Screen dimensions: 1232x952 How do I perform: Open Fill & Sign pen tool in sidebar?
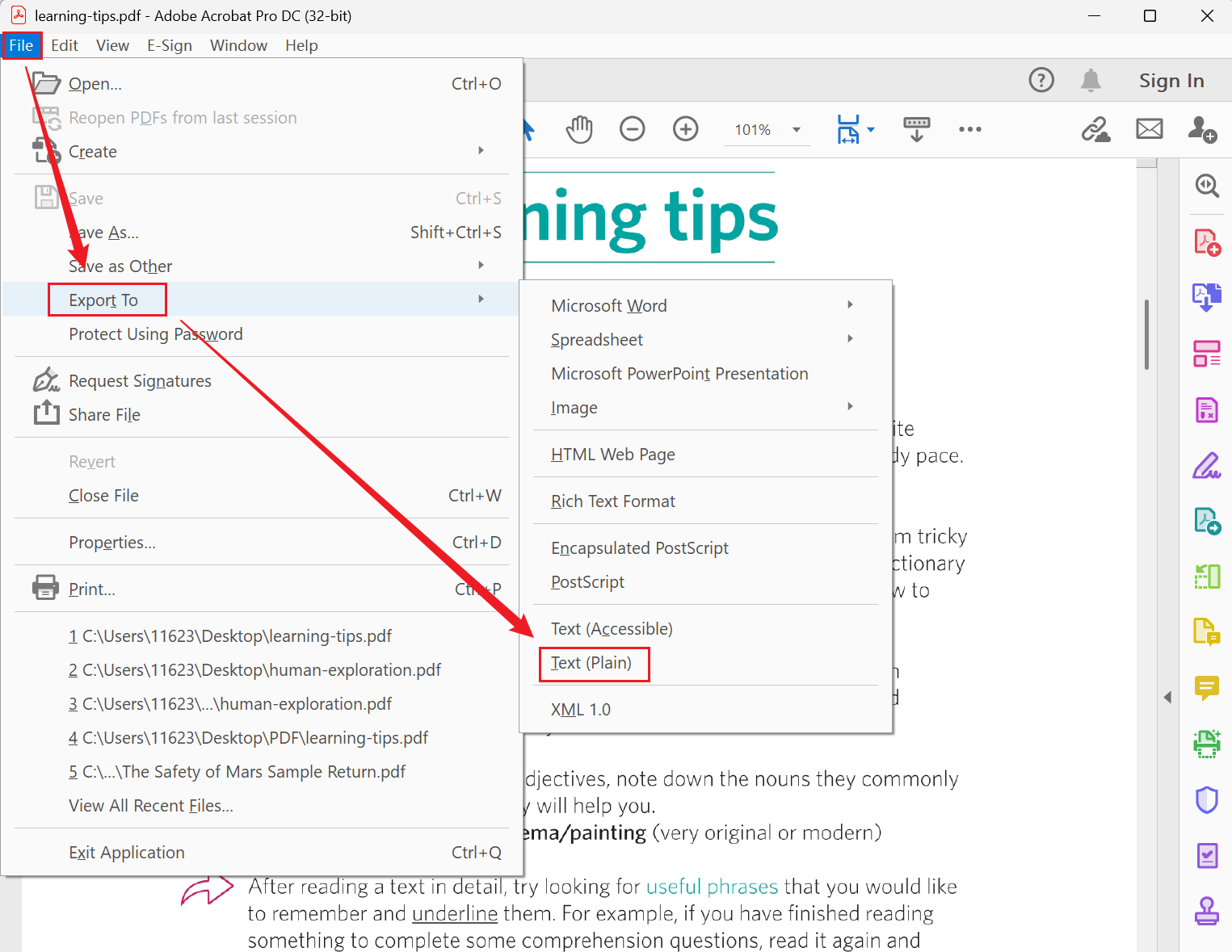tap(1206, 466)
